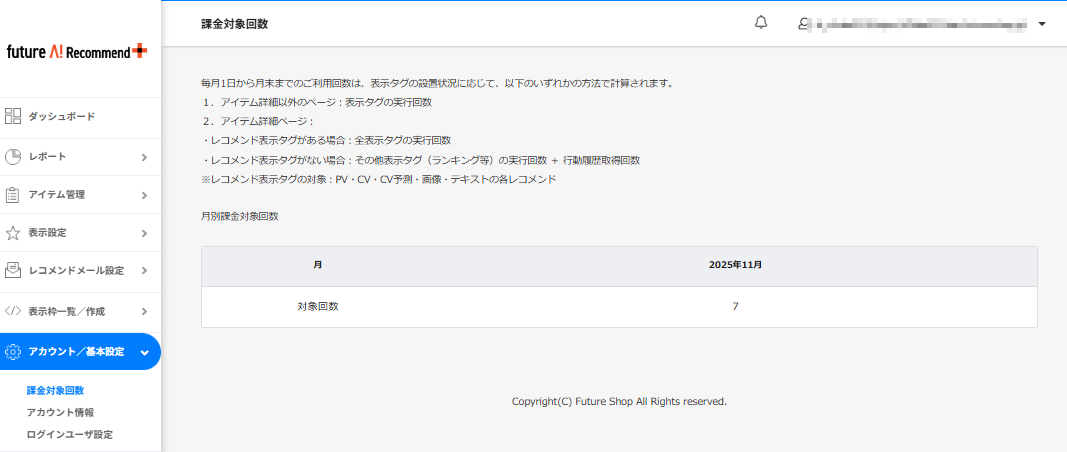Click the アカウント/基本設定 gear icon
Screen dimensions: 1067x452
point(13,352)
